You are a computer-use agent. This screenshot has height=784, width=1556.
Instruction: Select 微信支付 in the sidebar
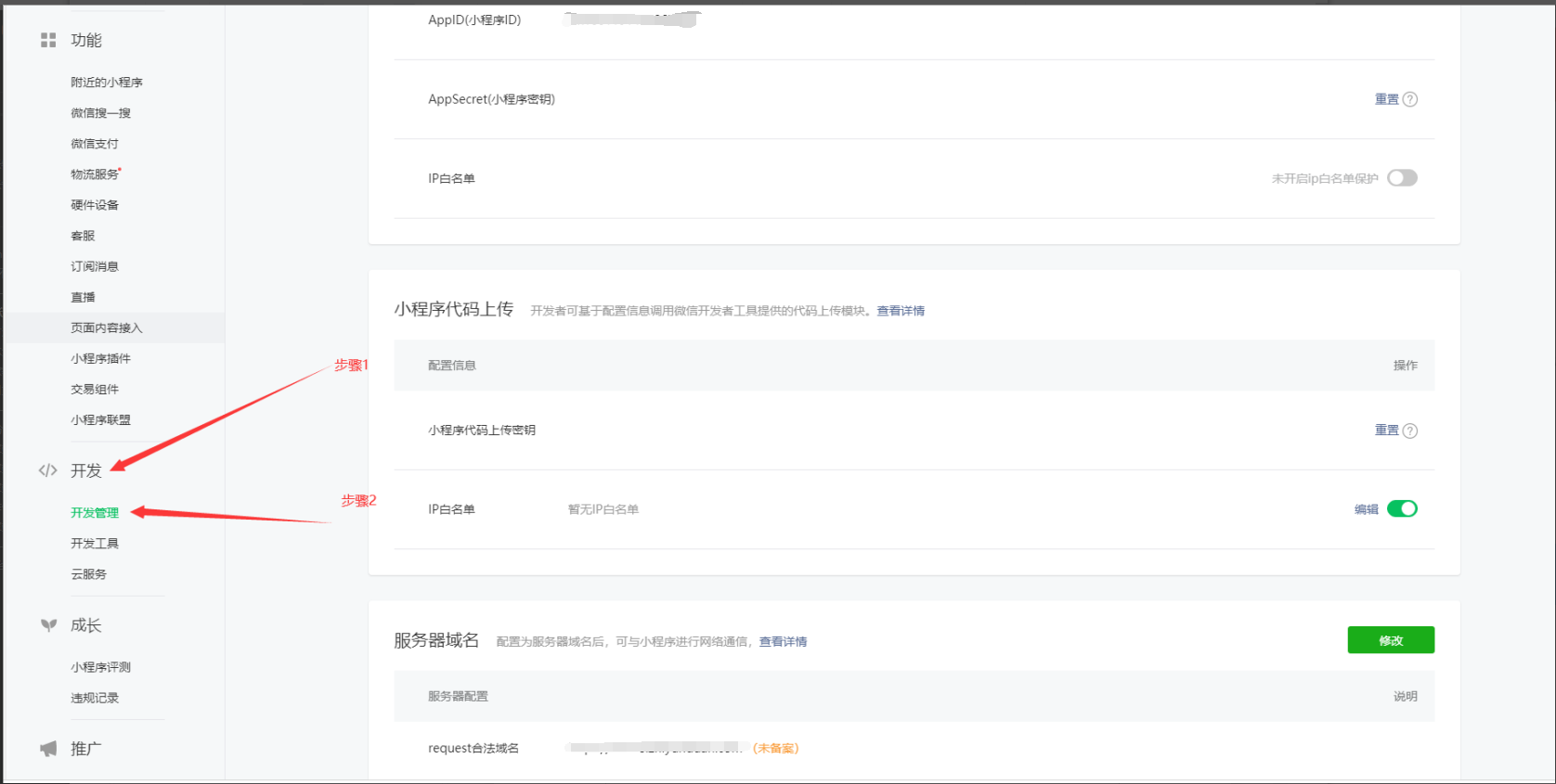point(95,144)
